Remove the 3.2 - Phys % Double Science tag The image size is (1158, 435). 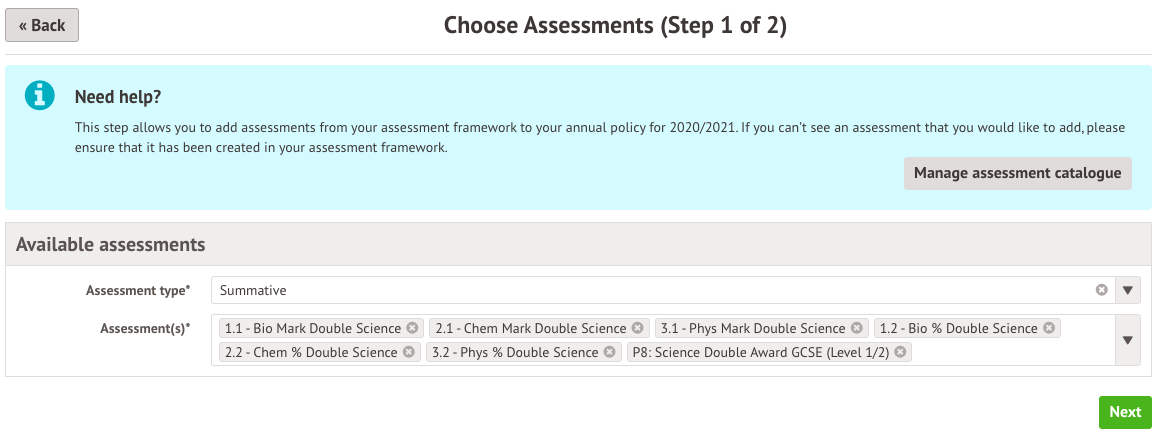(x=609, y=352)
